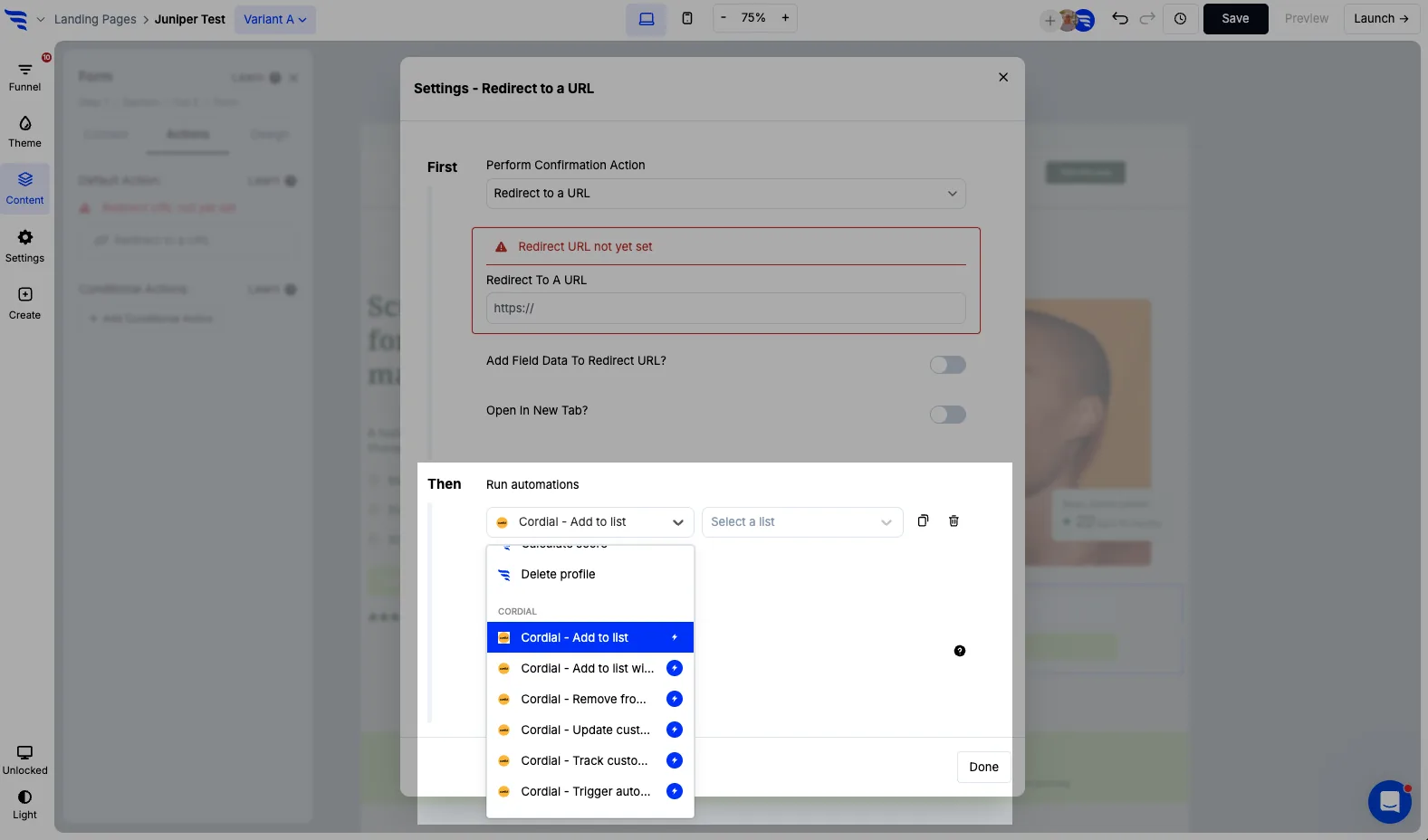The height and width of the screenshot is (840, 1428).
Task: Open the Settings gear panel
Action: (x=24, y=246)
